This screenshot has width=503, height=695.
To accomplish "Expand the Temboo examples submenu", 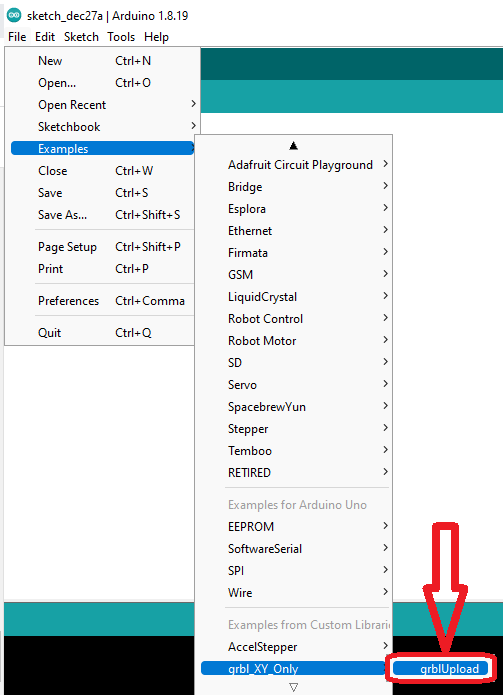I will (x=295, y=451).
